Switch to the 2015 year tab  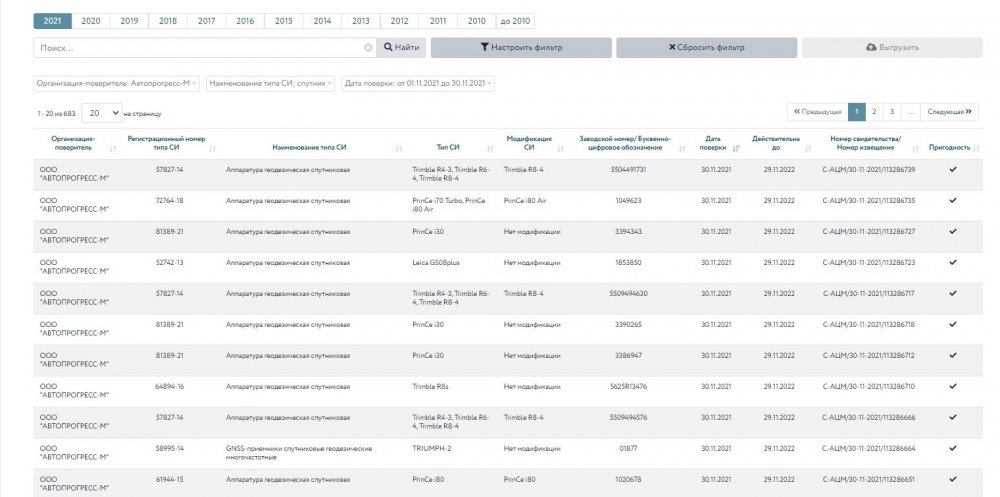284,20
